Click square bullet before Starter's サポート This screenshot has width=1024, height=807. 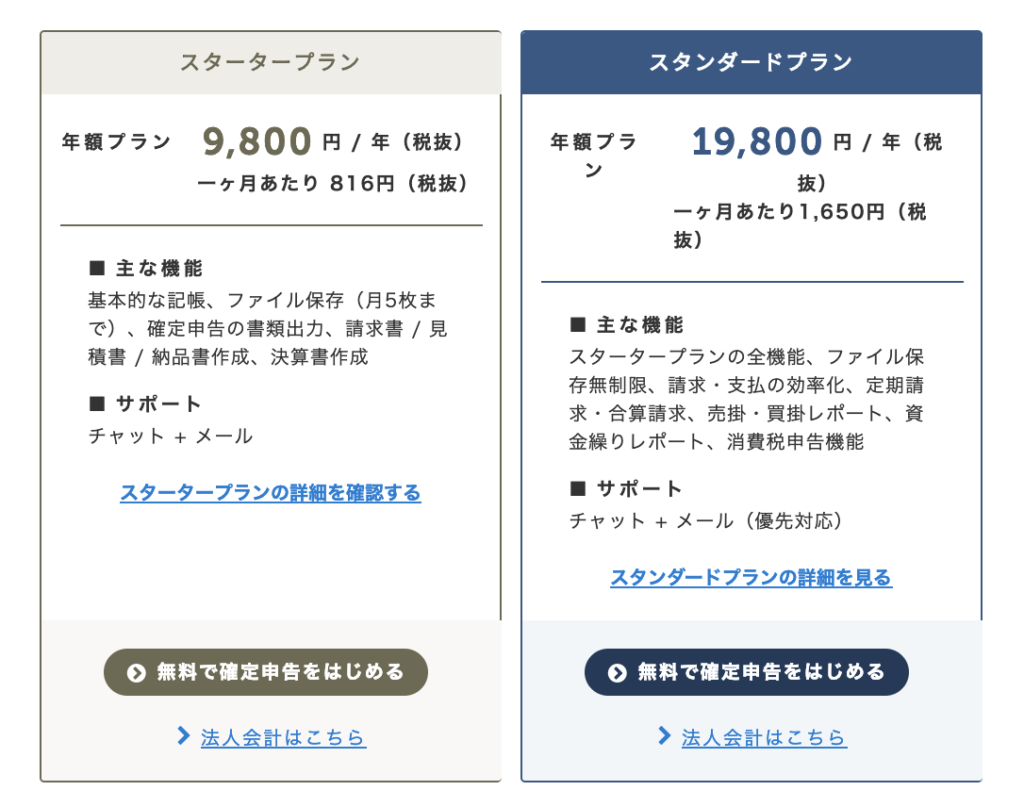pos(97,404)
